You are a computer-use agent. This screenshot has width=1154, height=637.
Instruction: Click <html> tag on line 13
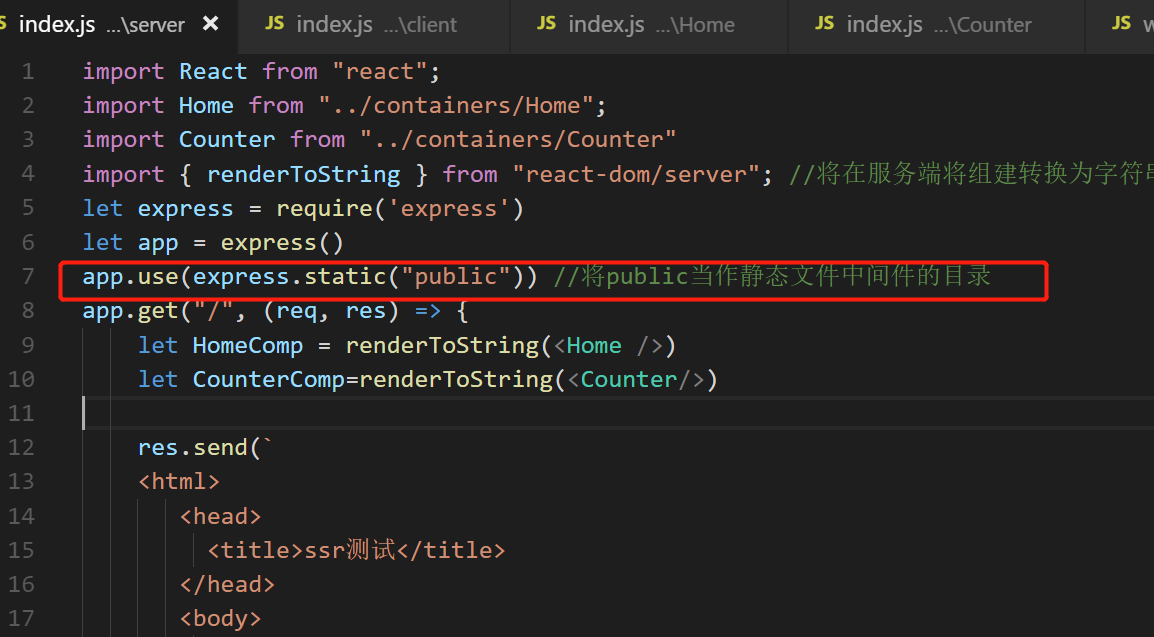click(x=179, y=482)
